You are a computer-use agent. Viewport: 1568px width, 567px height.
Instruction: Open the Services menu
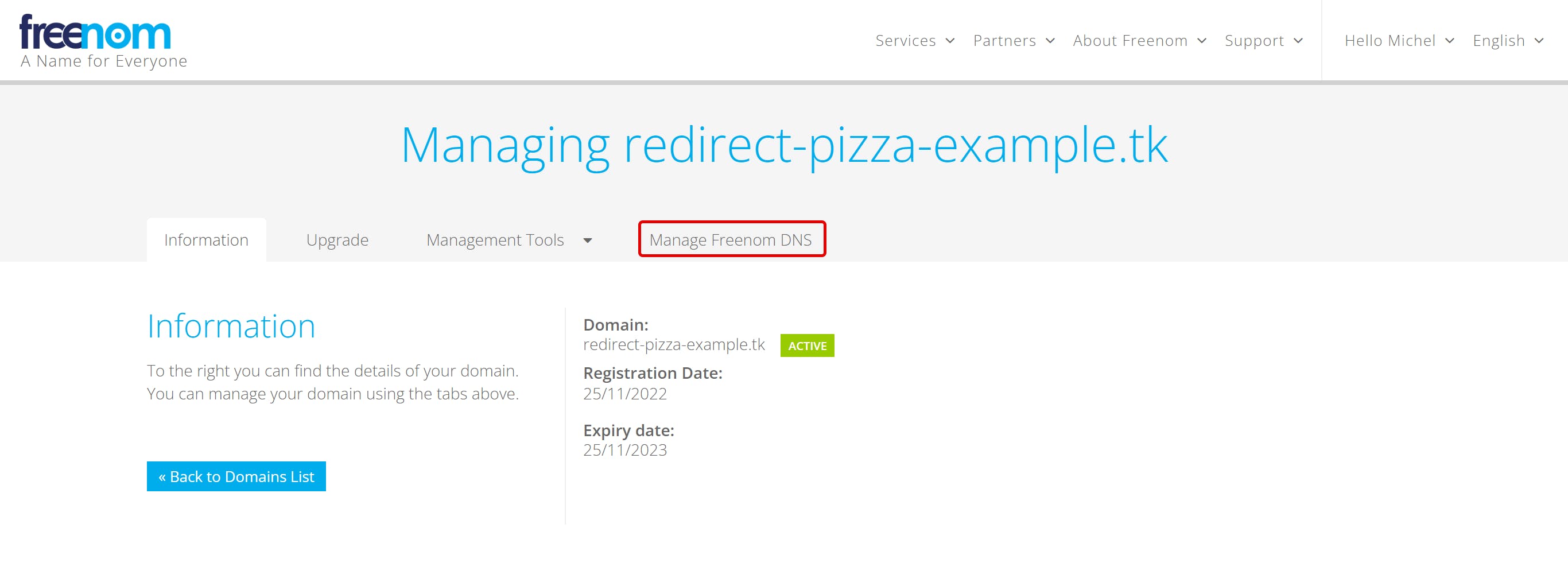point(905,41)
